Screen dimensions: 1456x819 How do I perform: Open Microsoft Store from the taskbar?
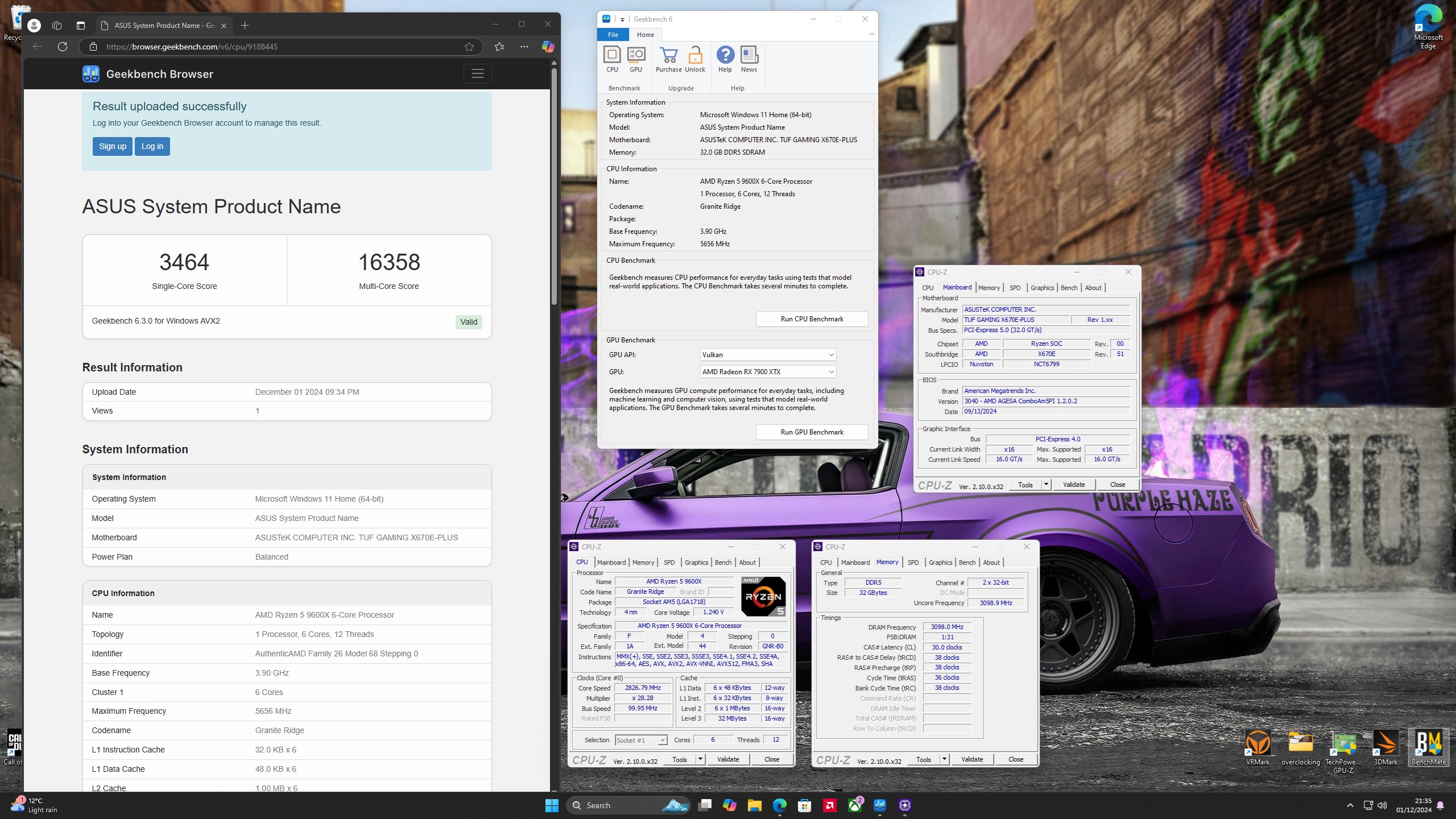[x=805, y=805]
